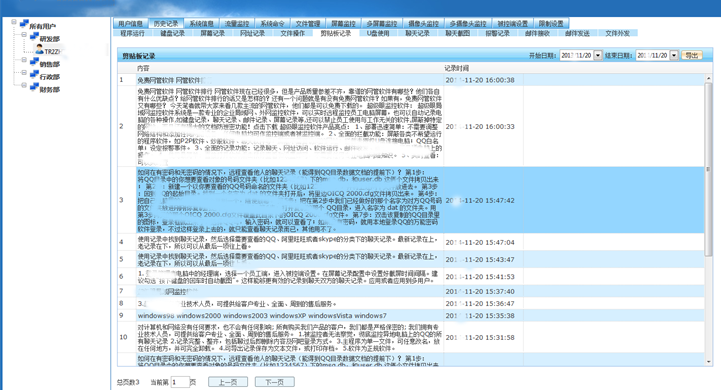Open the 结束日期 date dropdown arrow

[674, 55]
